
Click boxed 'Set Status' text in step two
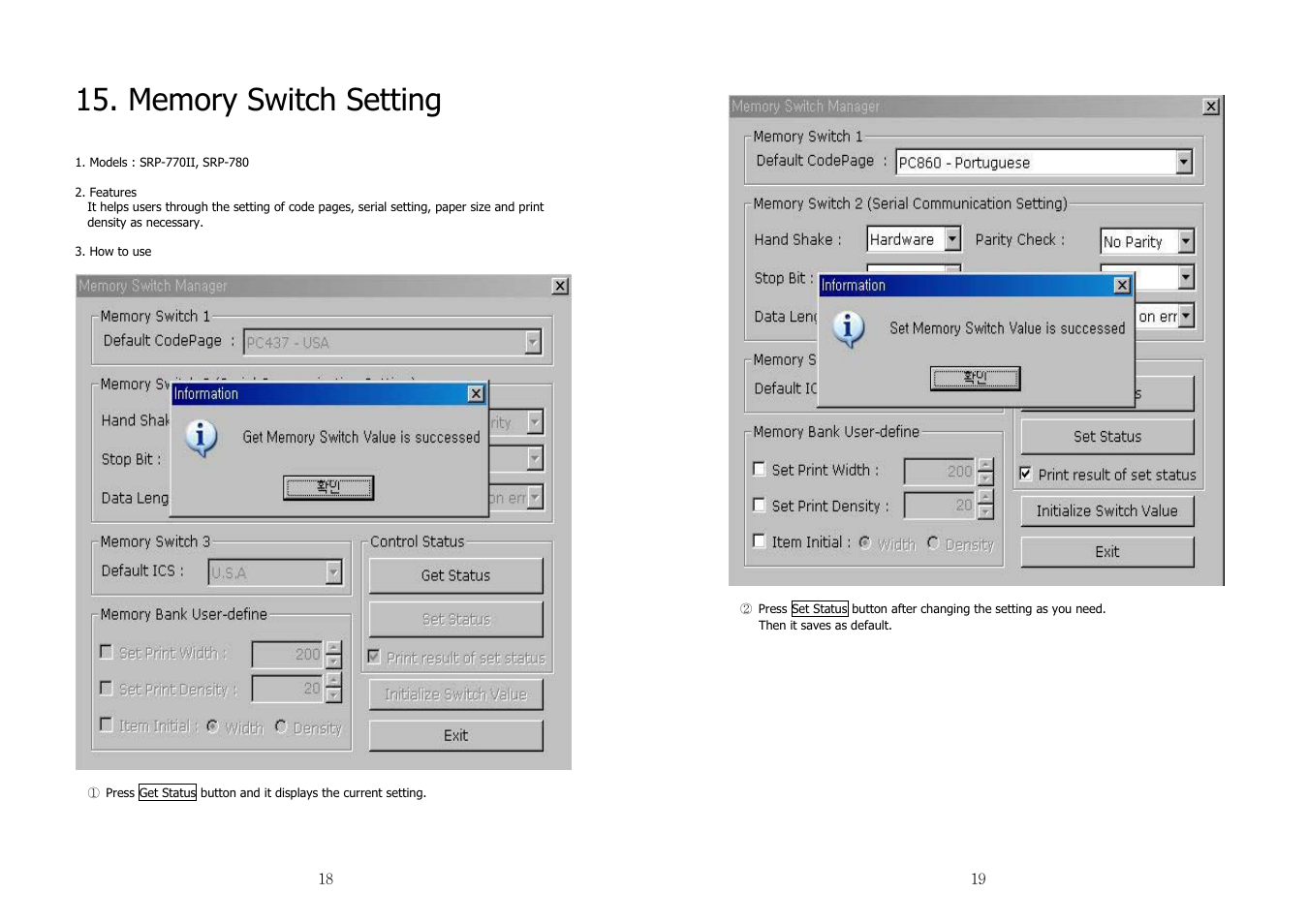pos(820,608)
